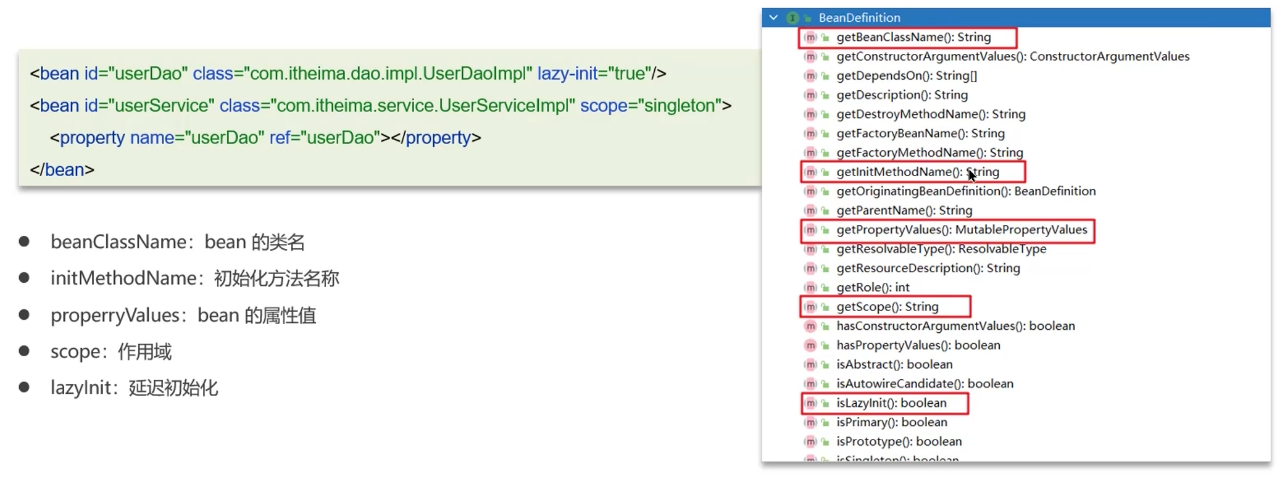Click the lazyInit：延迟初始化 bullet text

pos(134,388)
